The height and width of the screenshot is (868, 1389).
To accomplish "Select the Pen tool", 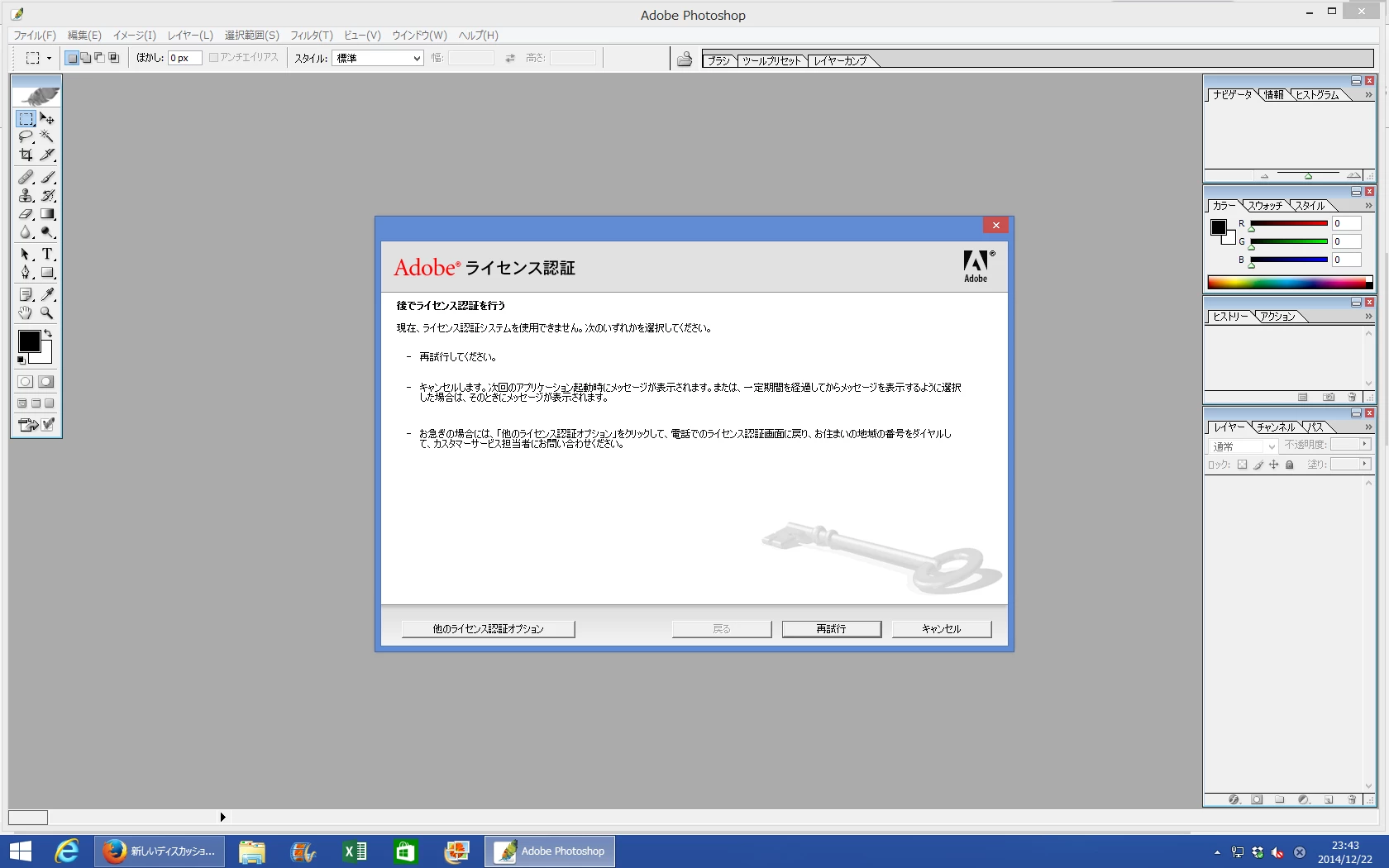I will pyautogui.click(x=26, y=273).
